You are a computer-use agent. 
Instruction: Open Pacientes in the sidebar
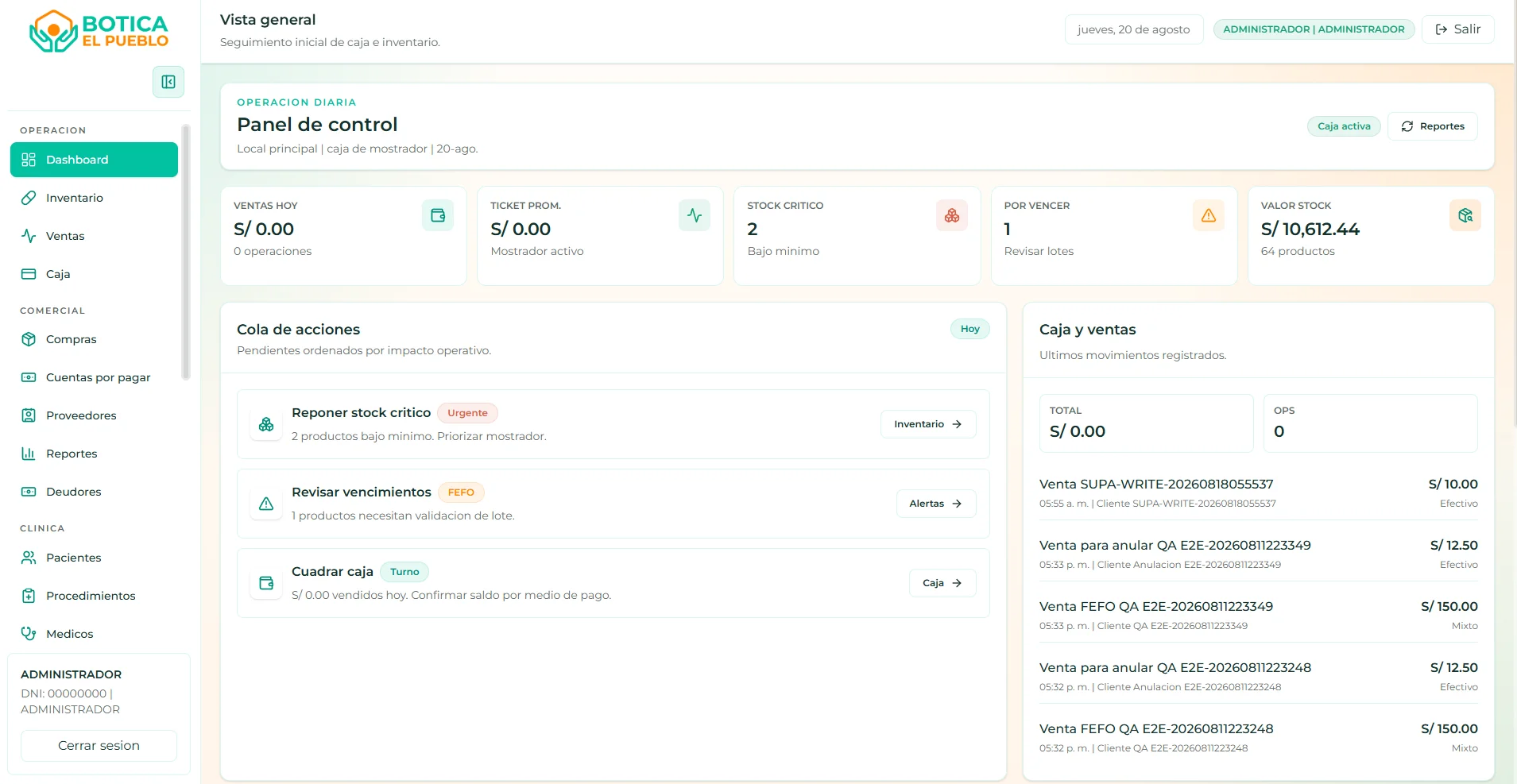(94, 558)
